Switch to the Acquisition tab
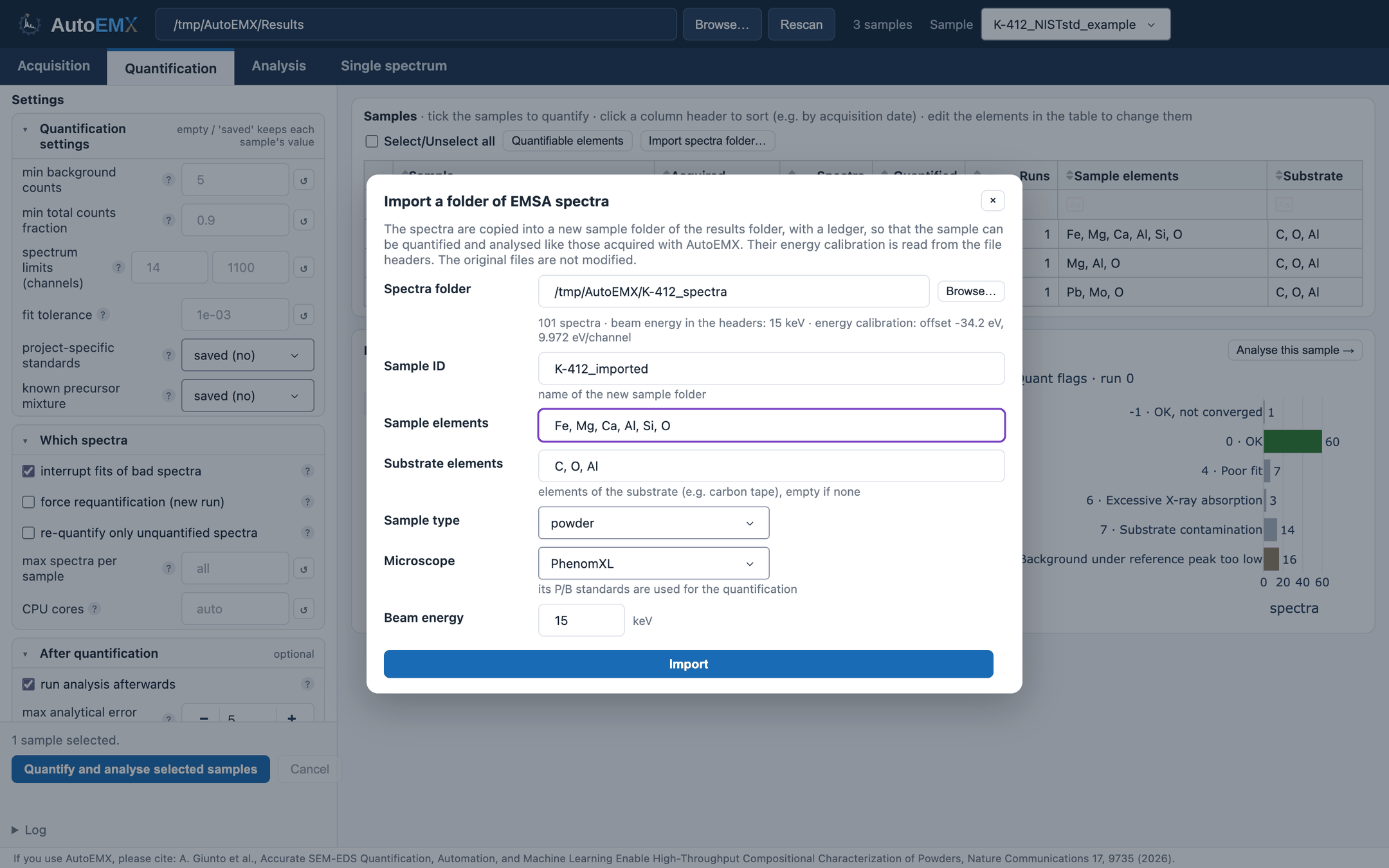 (x=53, y=66)
